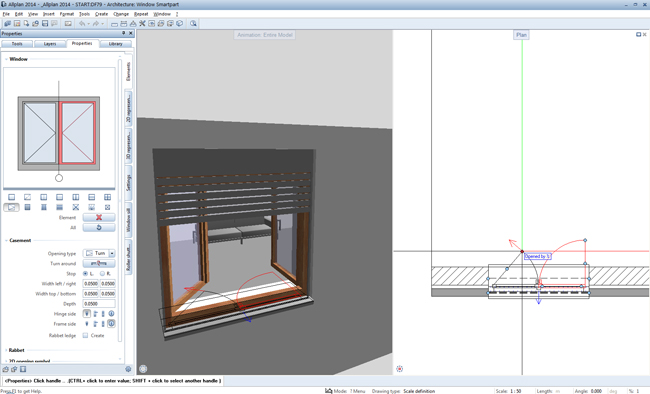Select the R stop radio button
The image size is (650, 394).
tap(102, 274)
